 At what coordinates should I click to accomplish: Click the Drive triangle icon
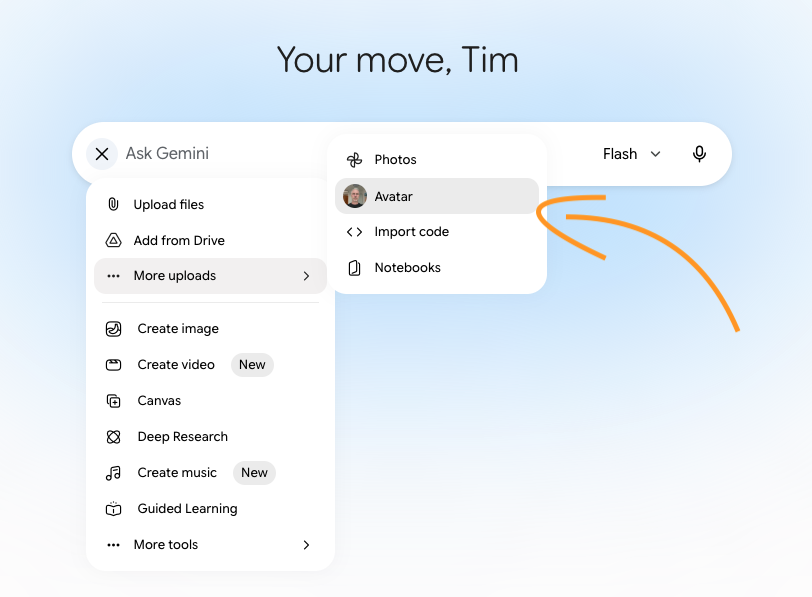113,240
